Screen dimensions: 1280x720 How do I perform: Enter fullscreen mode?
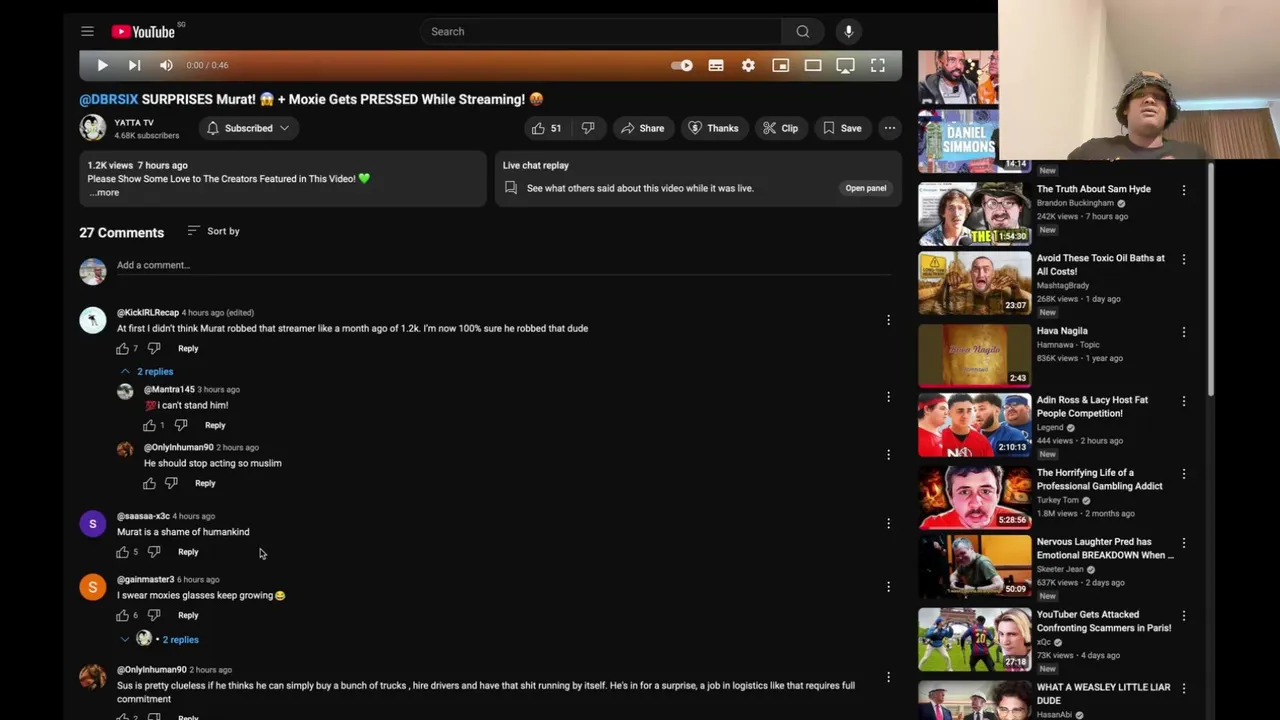pos(877,66)
